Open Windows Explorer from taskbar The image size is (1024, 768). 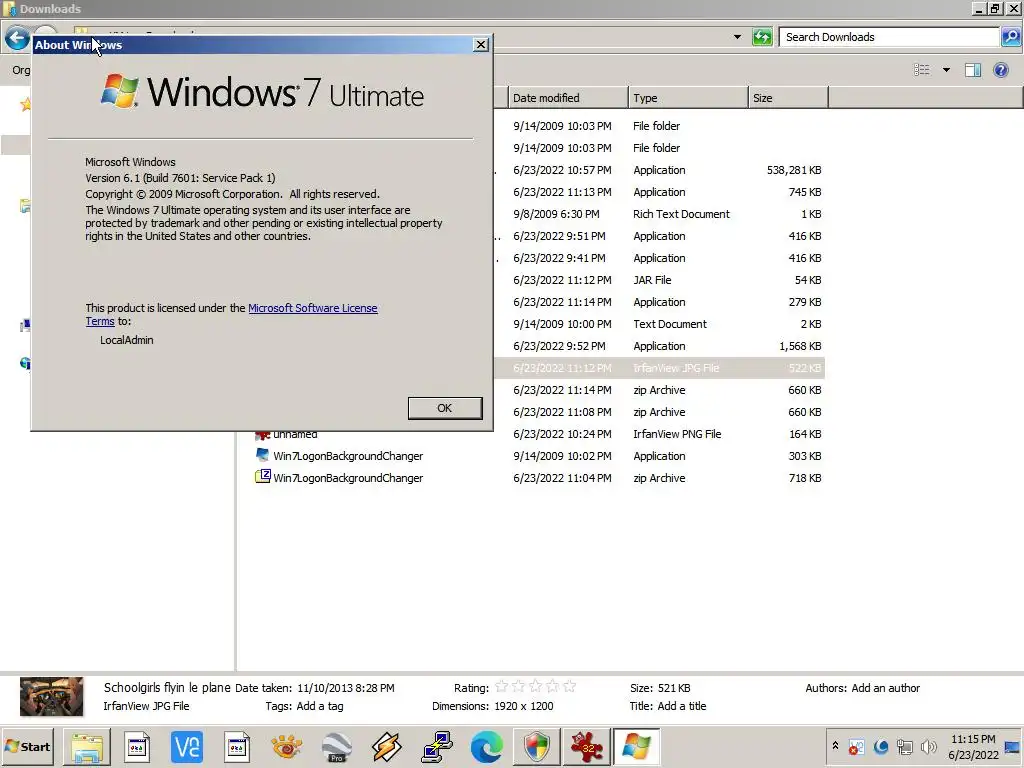pos(88,746)
